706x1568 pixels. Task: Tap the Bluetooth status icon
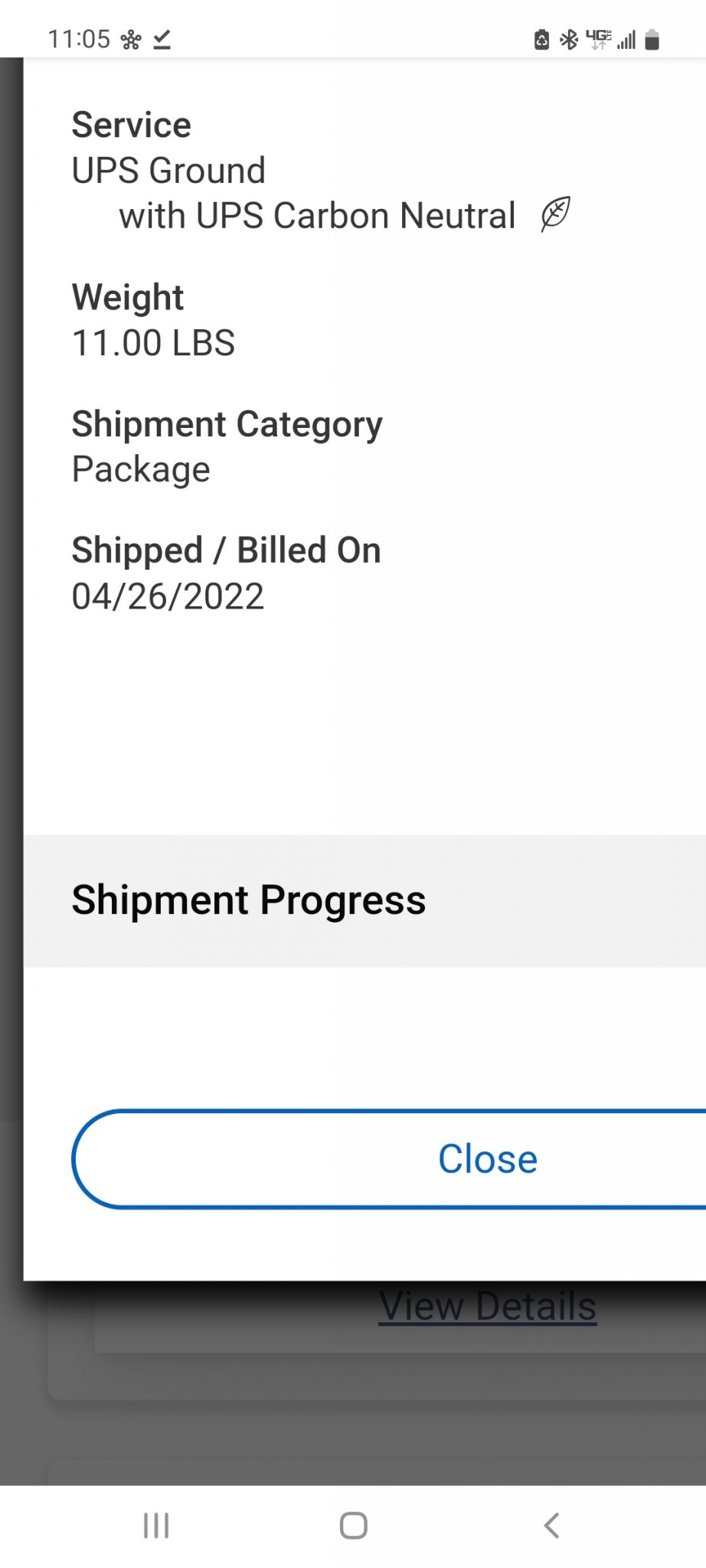tap(568, 39)
